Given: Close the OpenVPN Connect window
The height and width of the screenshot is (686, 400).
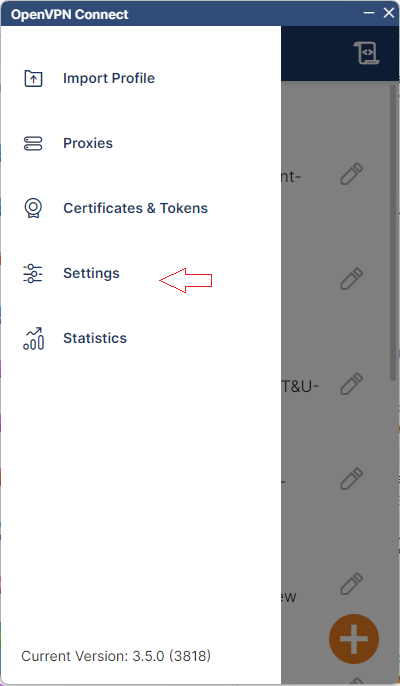Looking at the screenshot, I should (389, 13).
